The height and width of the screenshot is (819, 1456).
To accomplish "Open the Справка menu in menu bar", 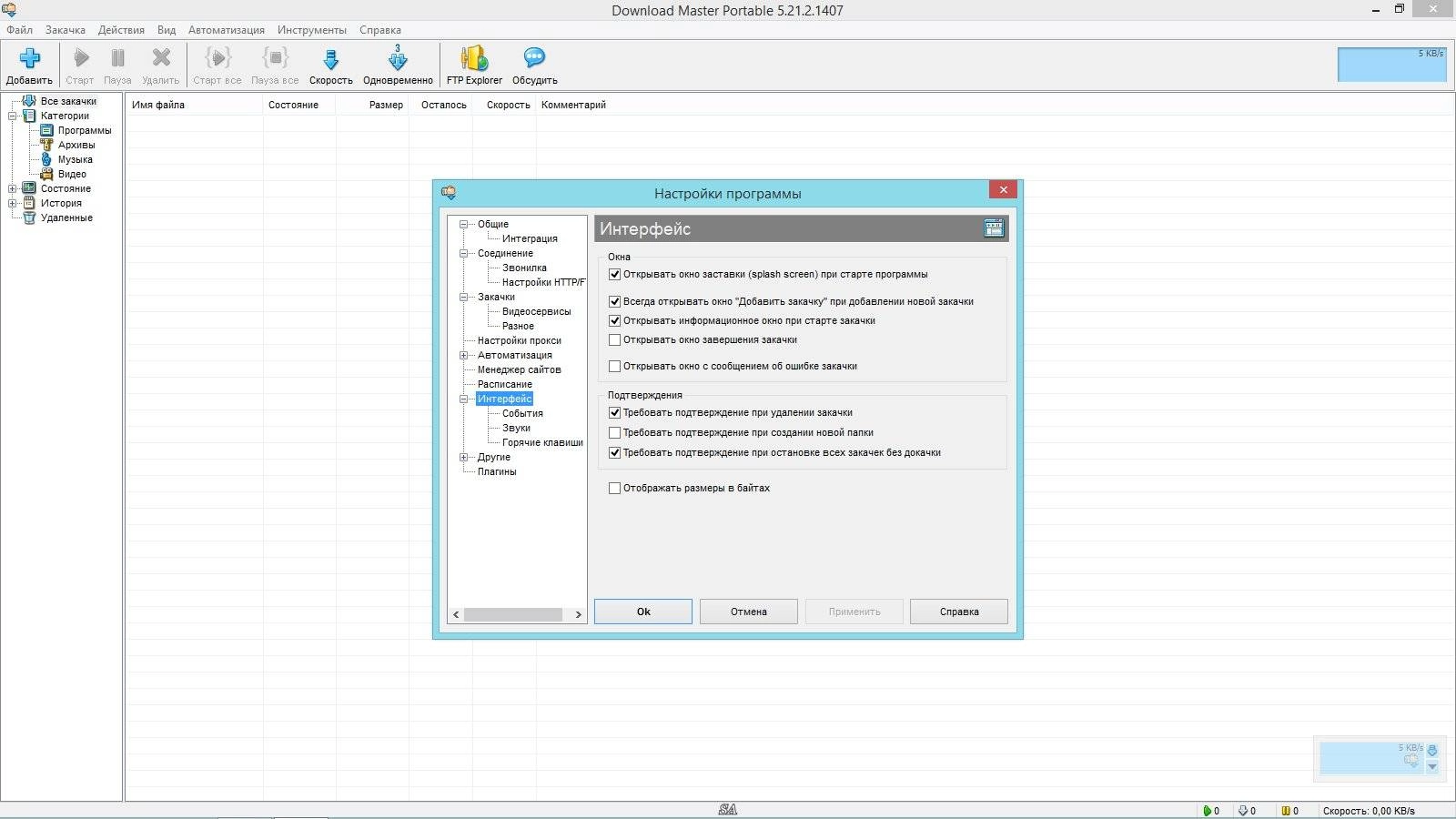I will [380, 30].
